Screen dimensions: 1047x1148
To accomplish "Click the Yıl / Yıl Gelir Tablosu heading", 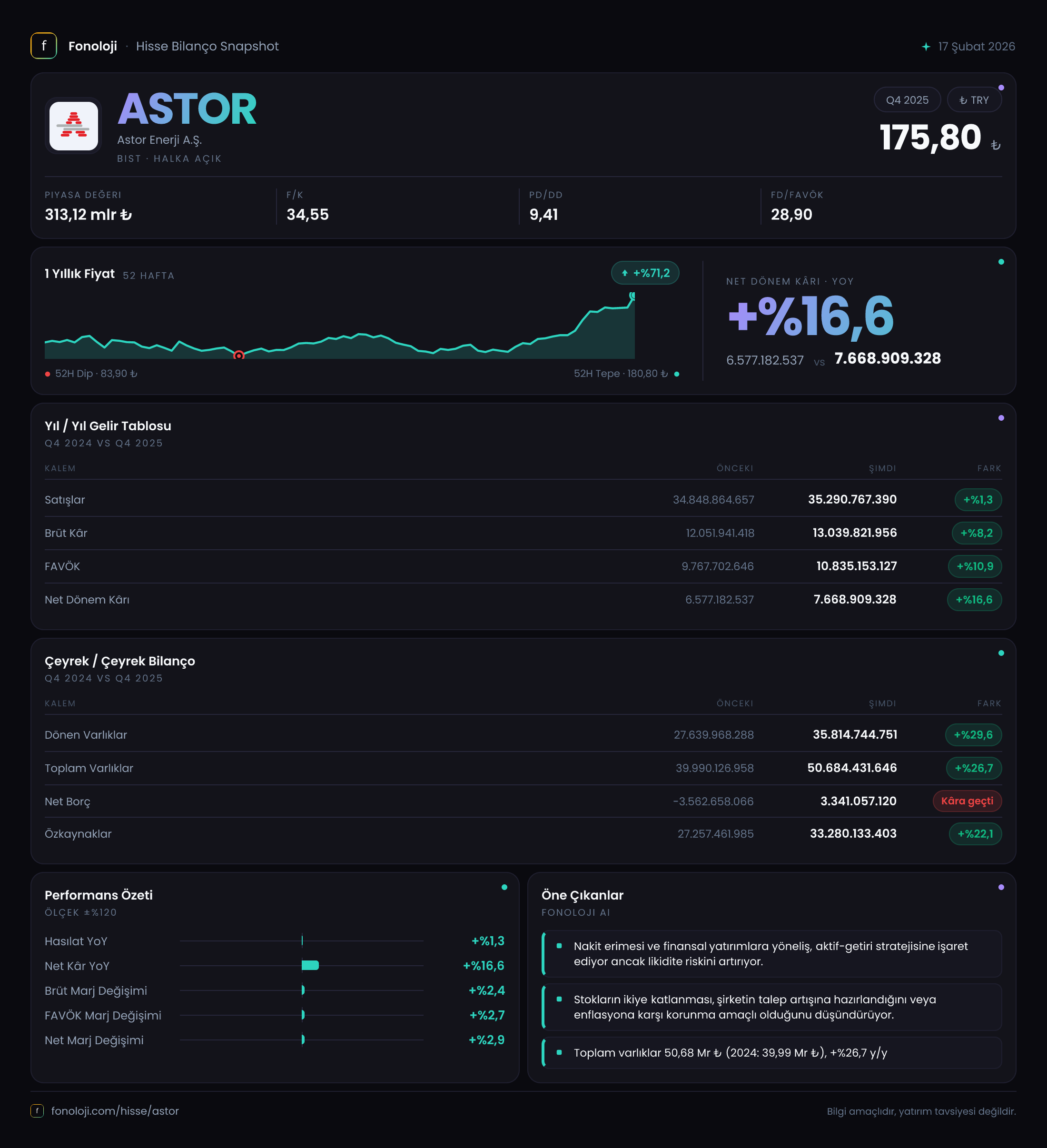I will pyautogui.click(x=108, y=426).
